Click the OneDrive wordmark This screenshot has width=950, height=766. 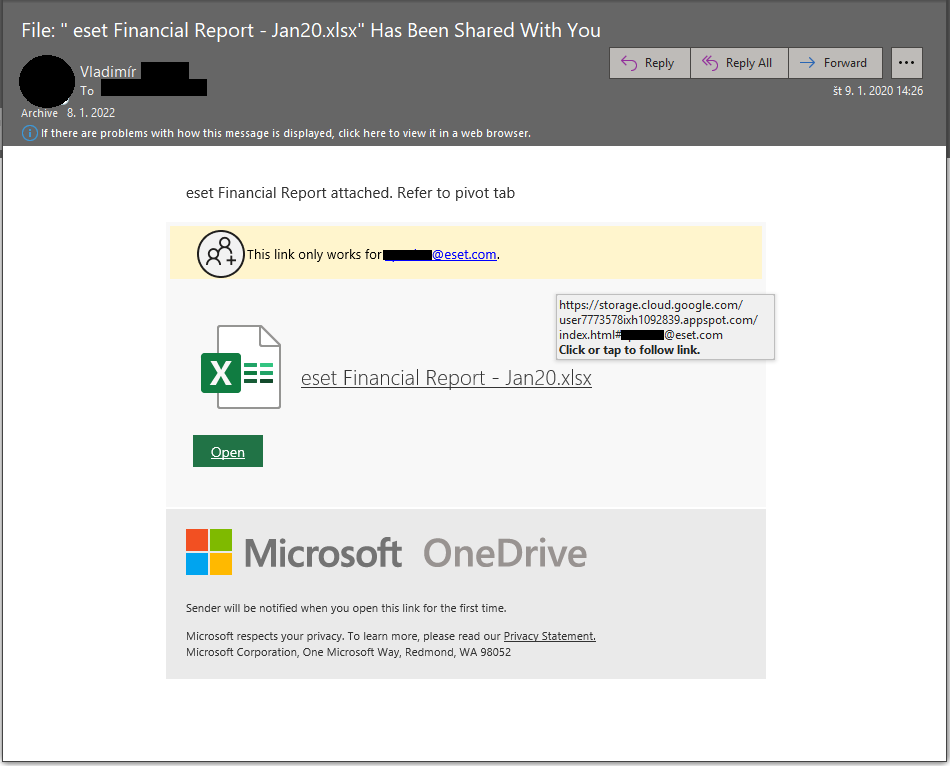(504, 553)
